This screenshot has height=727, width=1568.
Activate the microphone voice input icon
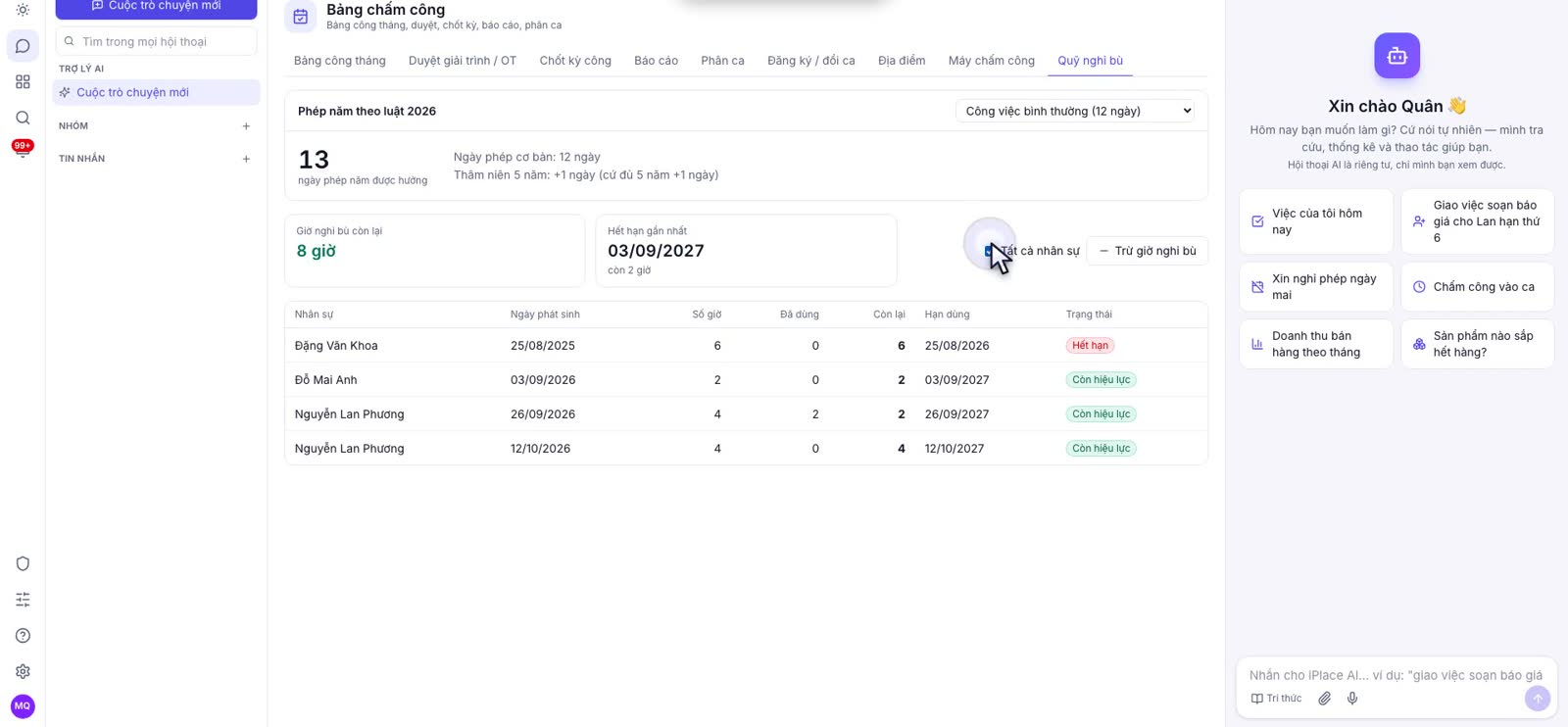tap(1352, 699)
